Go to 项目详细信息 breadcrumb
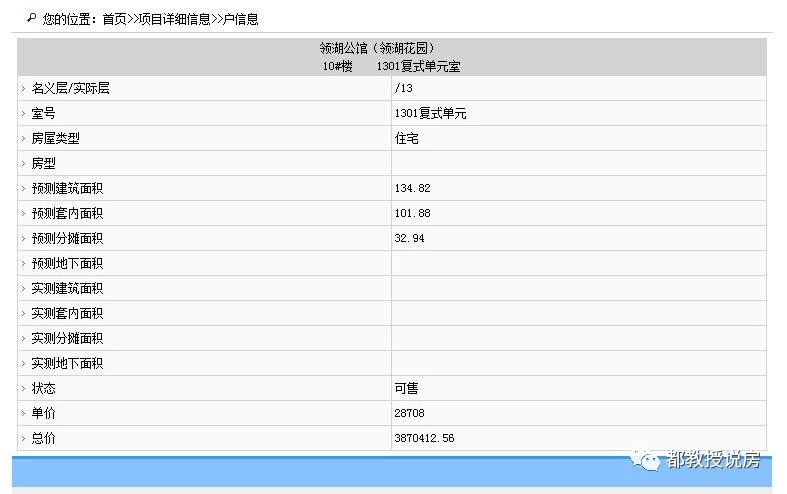The image size is (787, 494). point(174,19)
